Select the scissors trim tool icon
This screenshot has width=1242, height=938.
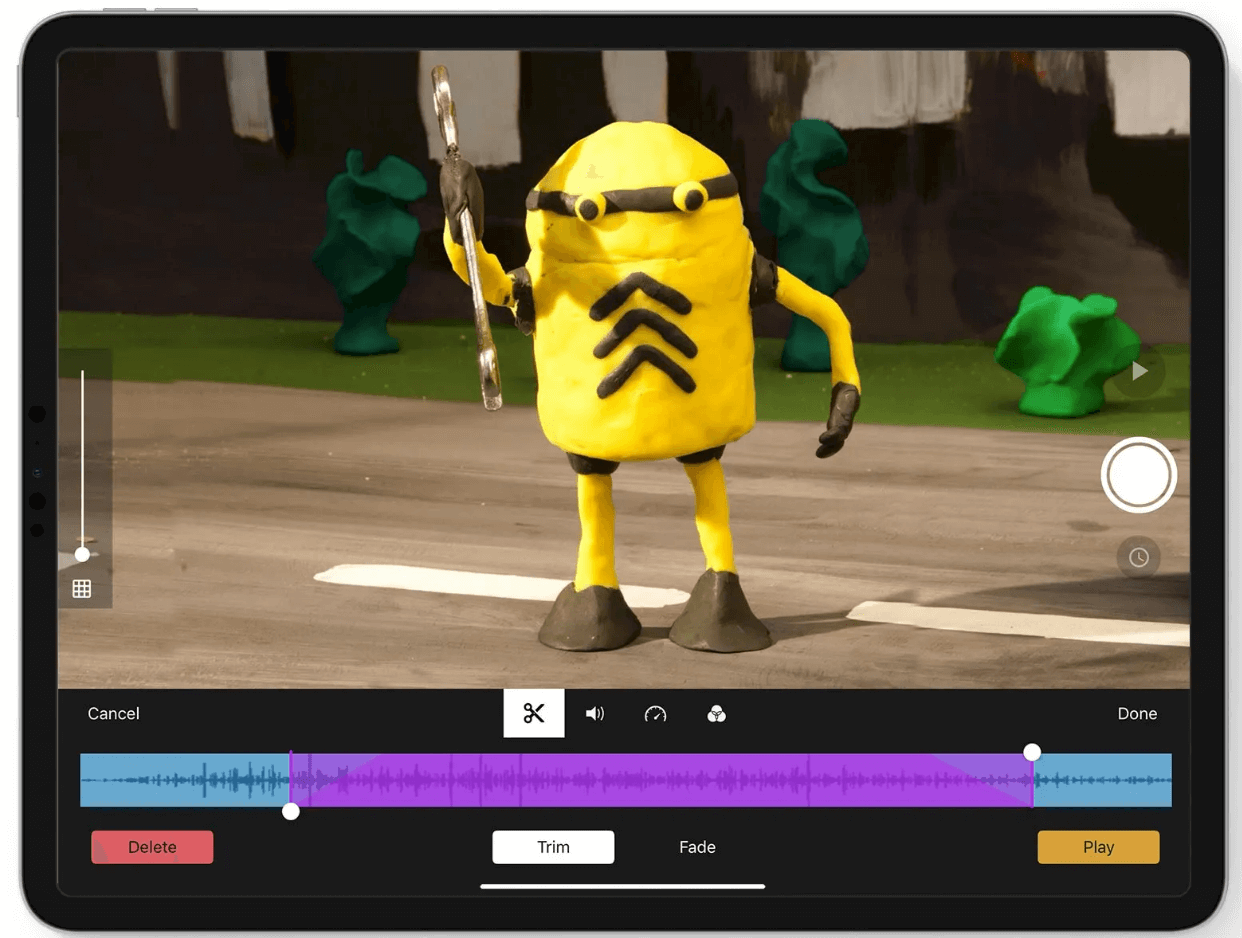click(534, 713)
